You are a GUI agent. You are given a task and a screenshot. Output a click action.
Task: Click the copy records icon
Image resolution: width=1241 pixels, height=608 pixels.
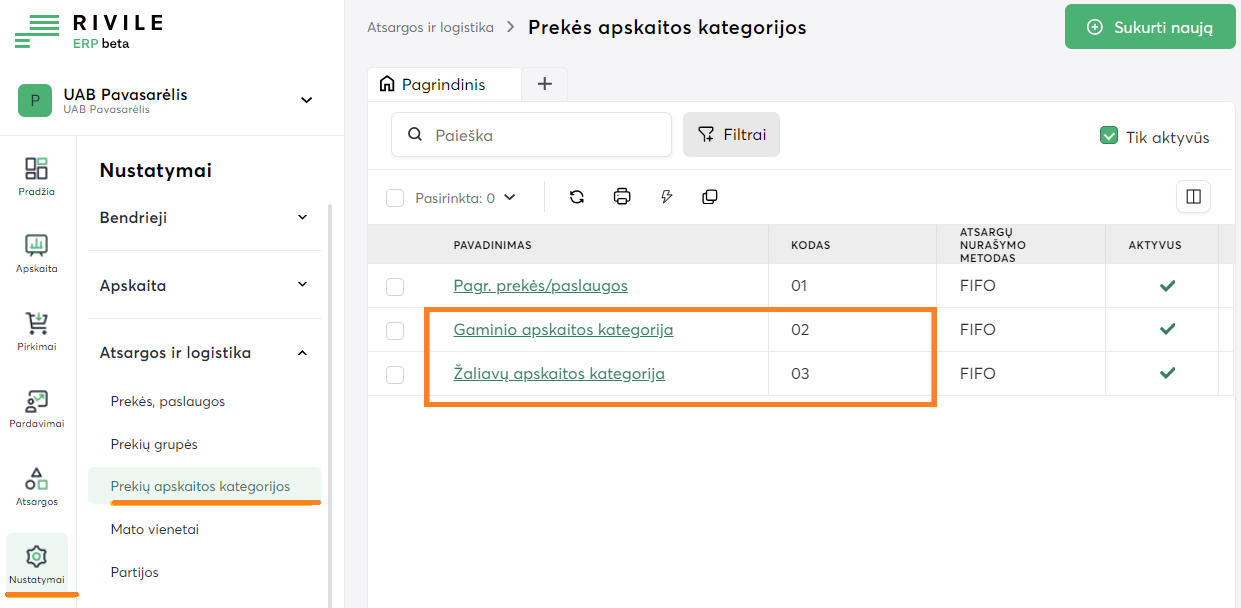tap(710, 197)
